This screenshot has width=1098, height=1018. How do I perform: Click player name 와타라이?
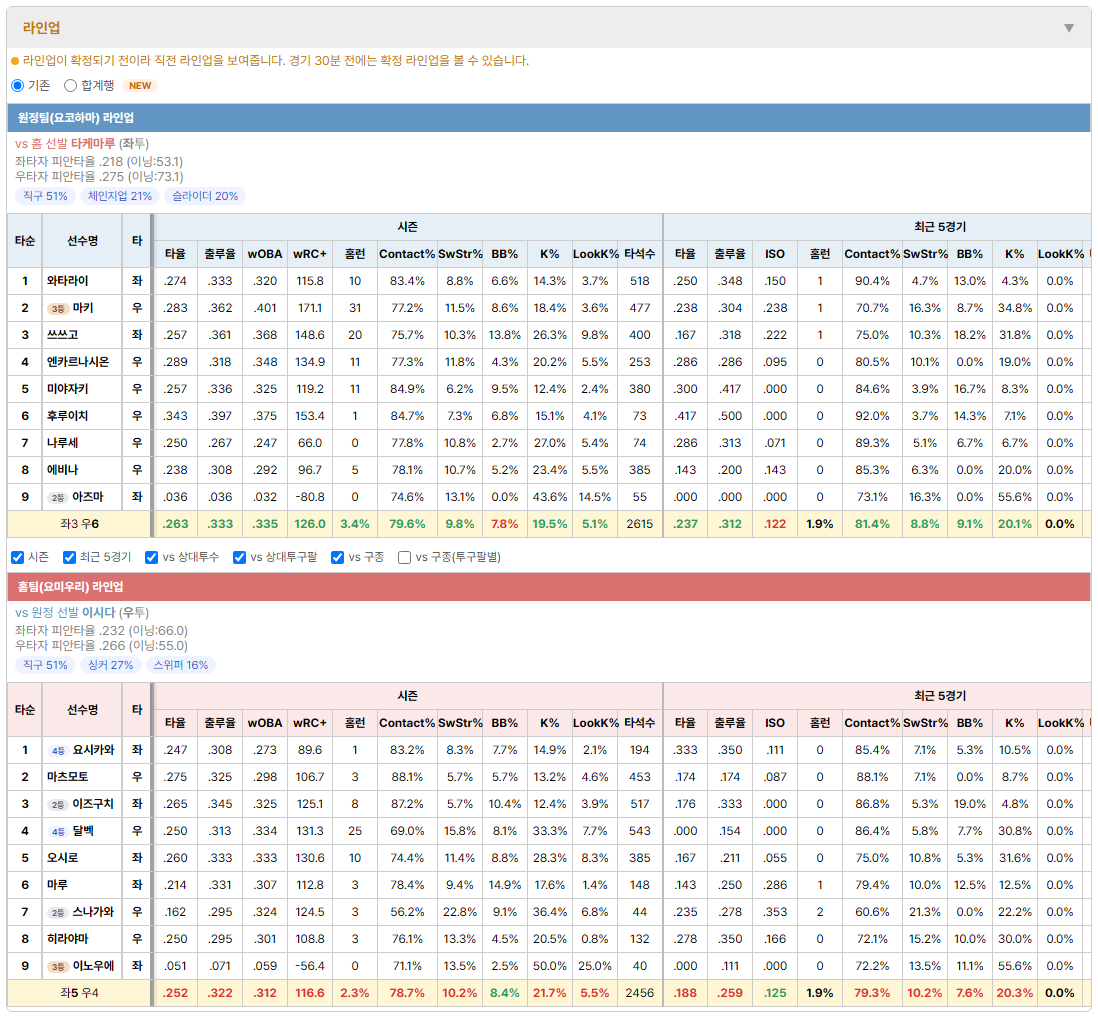68,281
